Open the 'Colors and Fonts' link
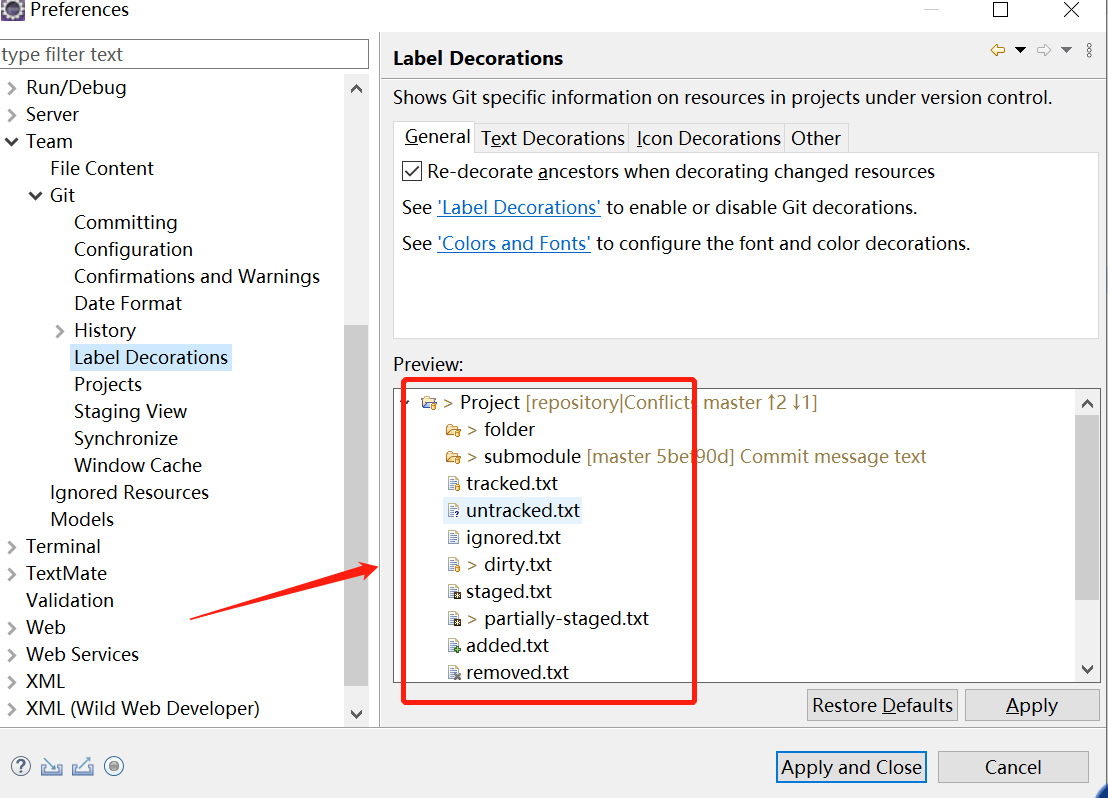The width and height of the screenshot is (1108, 798). [x=514, y=243]
